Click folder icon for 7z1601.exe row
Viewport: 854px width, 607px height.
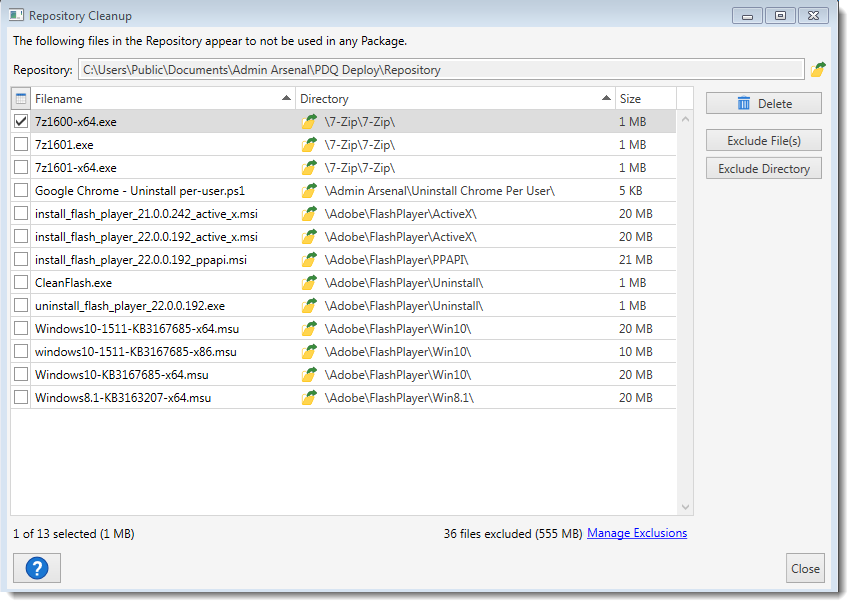point(309,145)
